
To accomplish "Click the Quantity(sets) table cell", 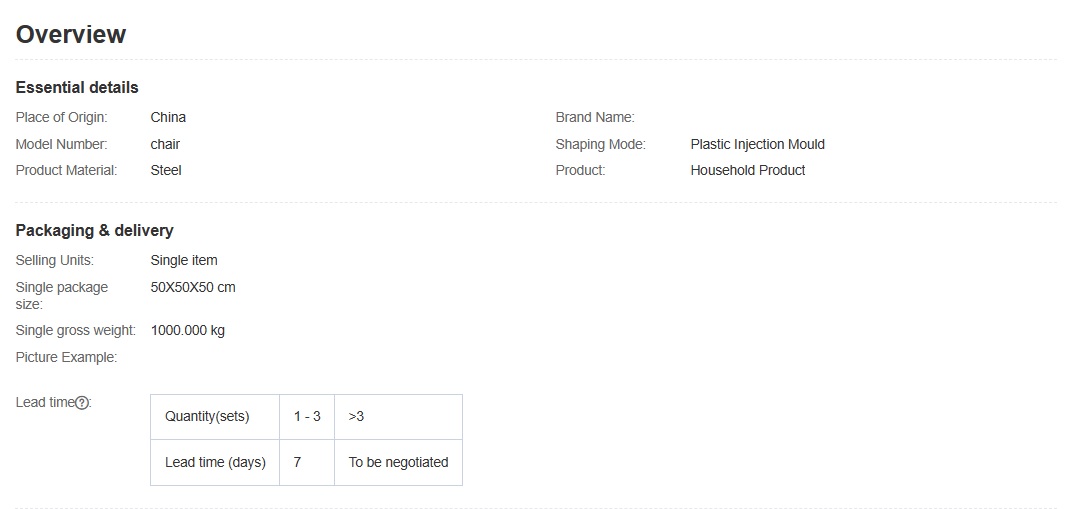I will pos(207,416).
